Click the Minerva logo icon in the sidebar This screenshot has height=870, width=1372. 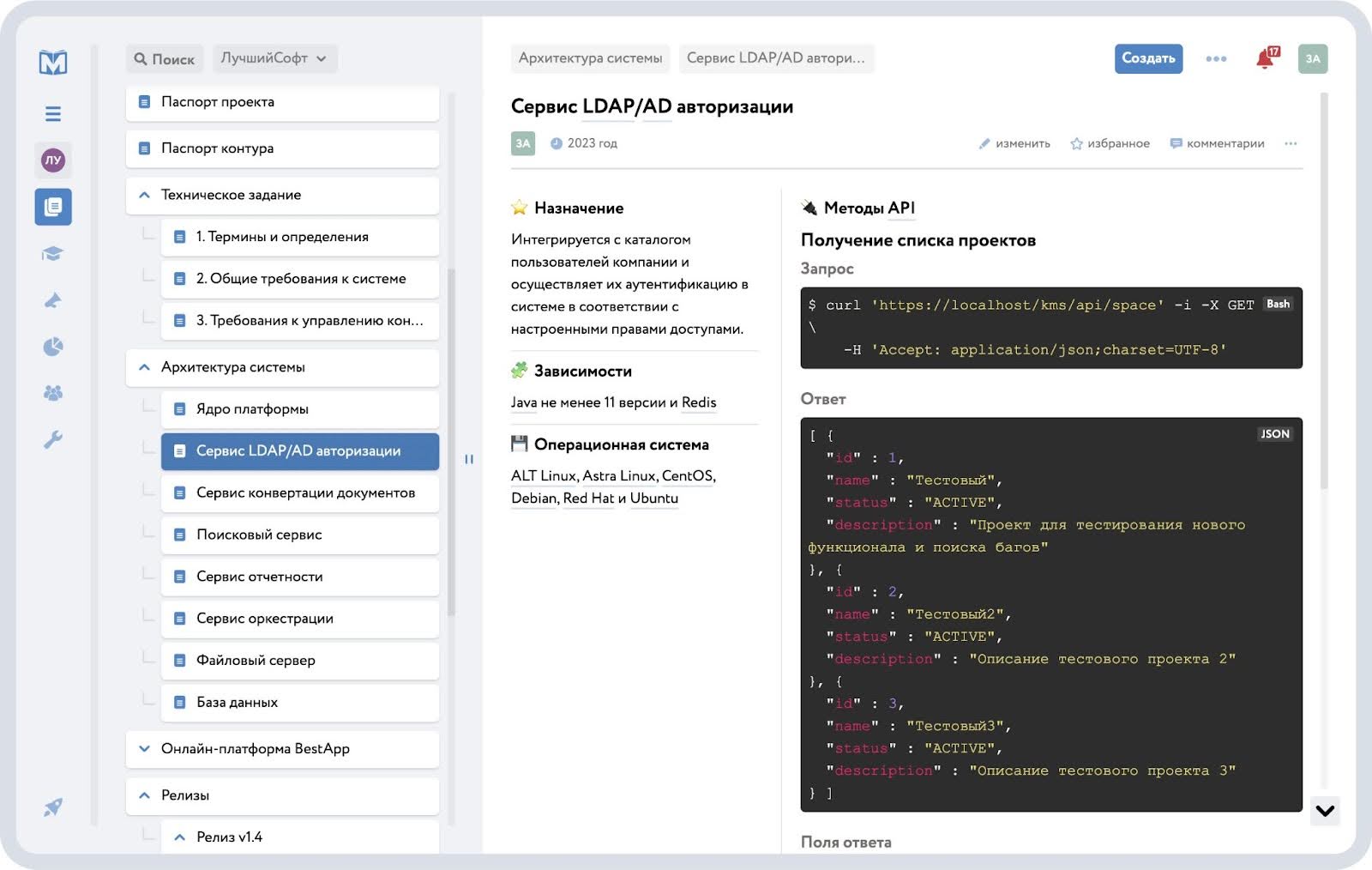[53, 62]
